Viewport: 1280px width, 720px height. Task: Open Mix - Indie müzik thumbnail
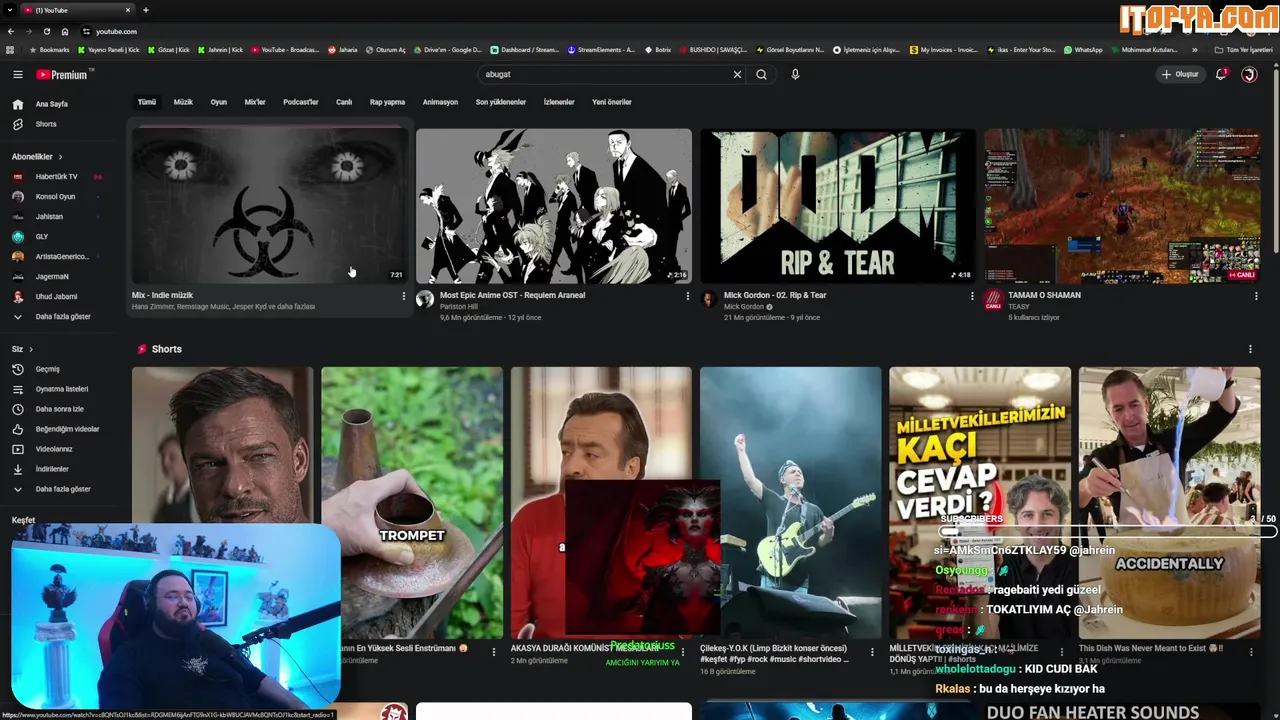pos(270,206)
